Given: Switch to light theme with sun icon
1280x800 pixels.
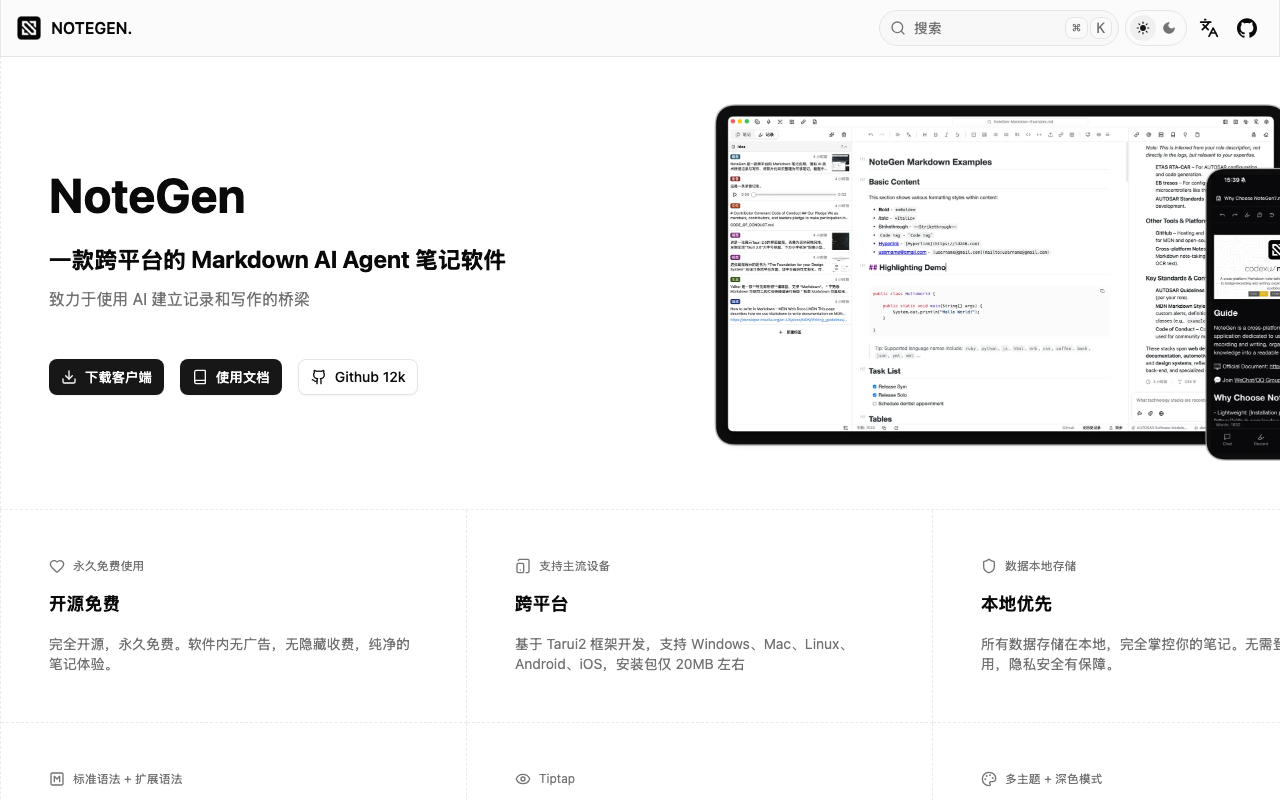Looking at the screenshot, I should [x=1143, y=28].
